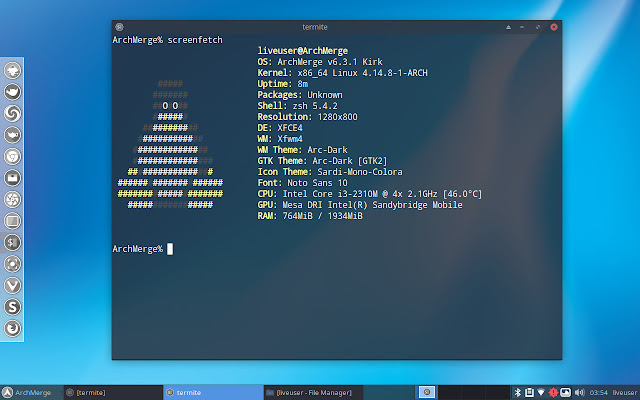The width and height of the screenshot is (640, 400).
Task: Select the highlighted termite taskbar entry
Action: point(213,393)
